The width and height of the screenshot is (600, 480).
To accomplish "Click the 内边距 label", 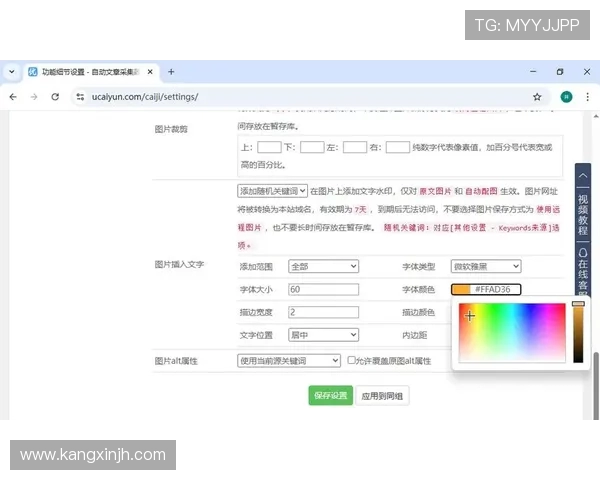I will (x=414, y=335).
